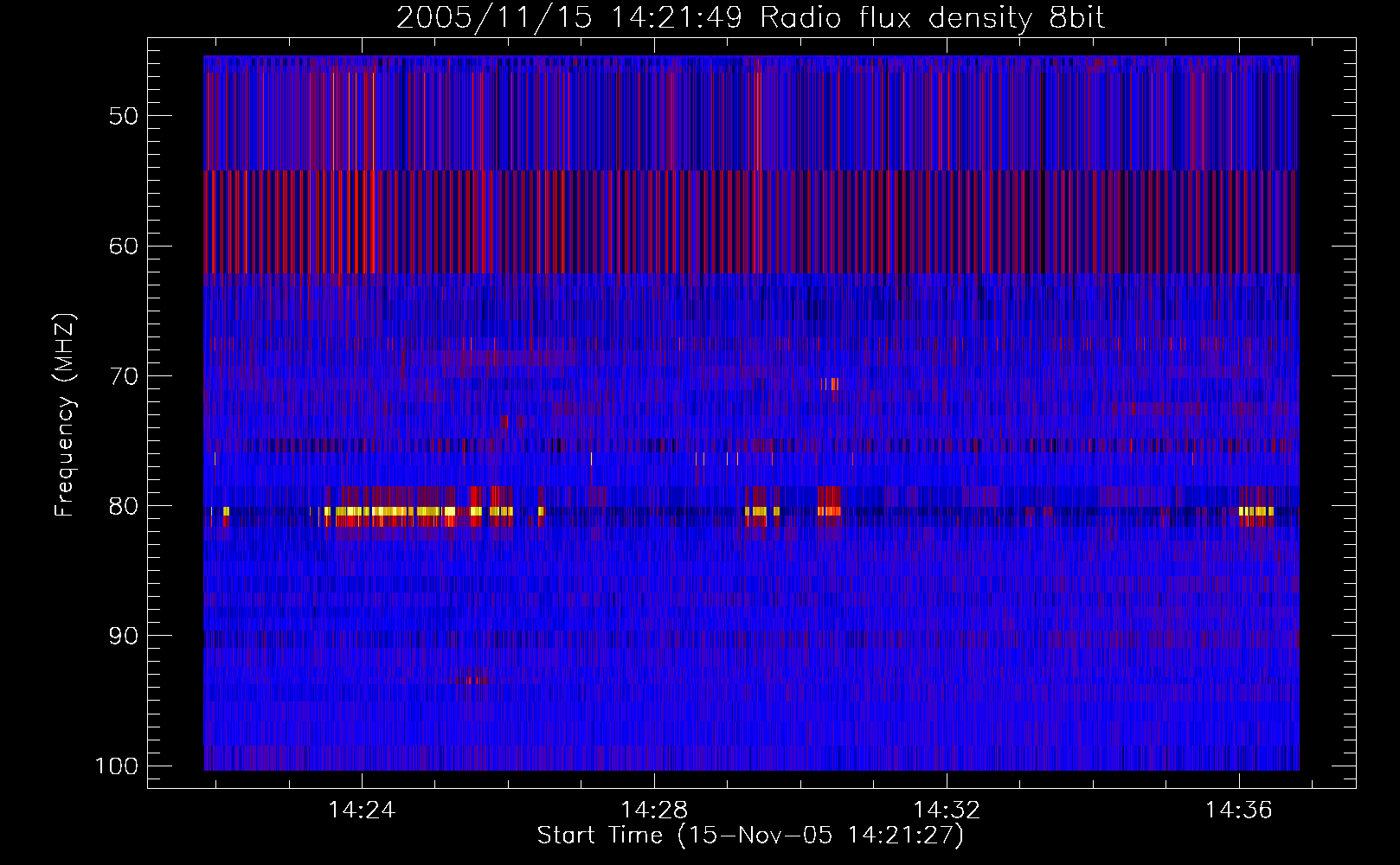The width and height of the screenshot is (1400, 865).
Task: Select the 100 frequency tick label
Action: pos(116,766)
